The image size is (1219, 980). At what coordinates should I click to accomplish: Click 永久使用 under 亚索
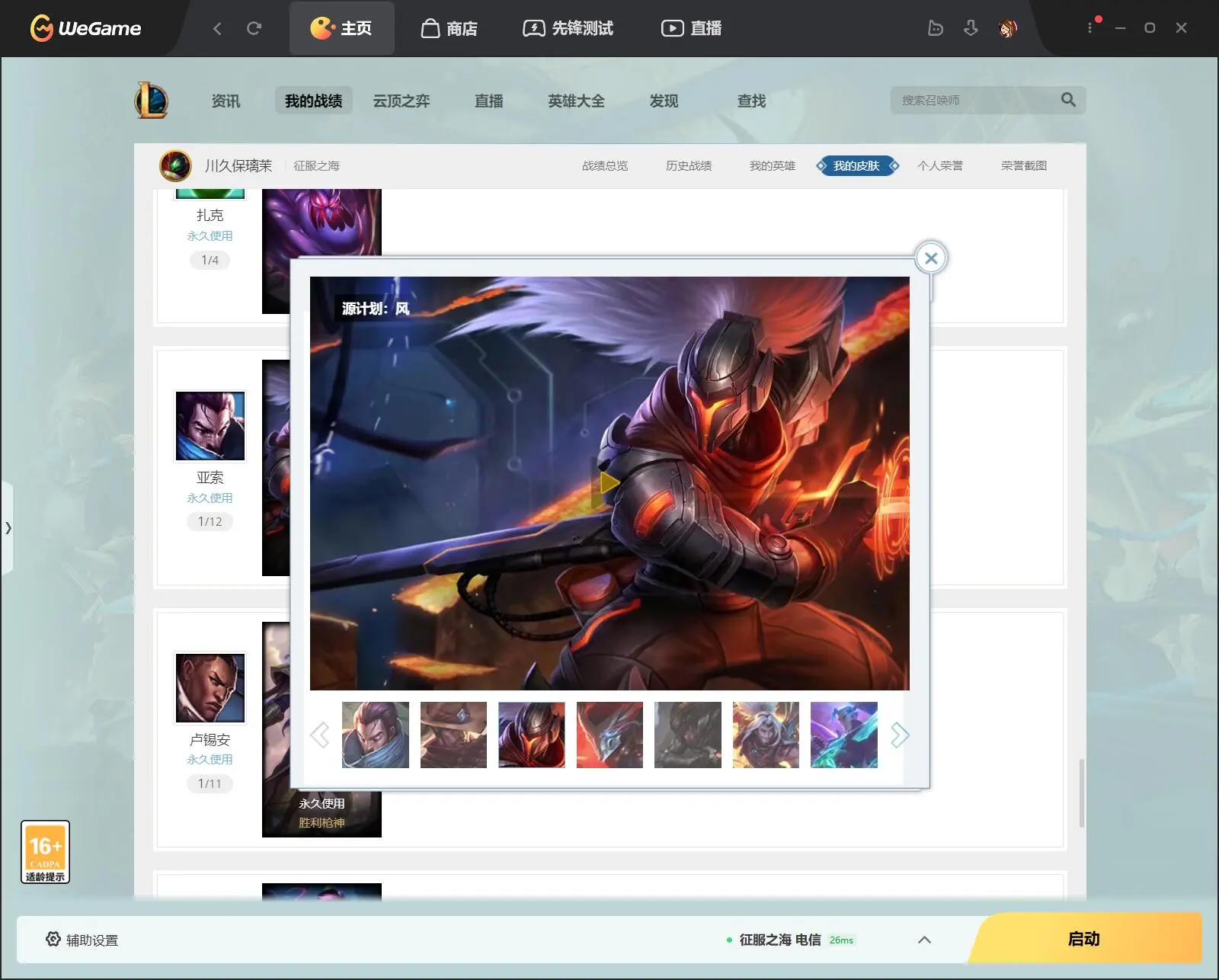click(210, 498)
